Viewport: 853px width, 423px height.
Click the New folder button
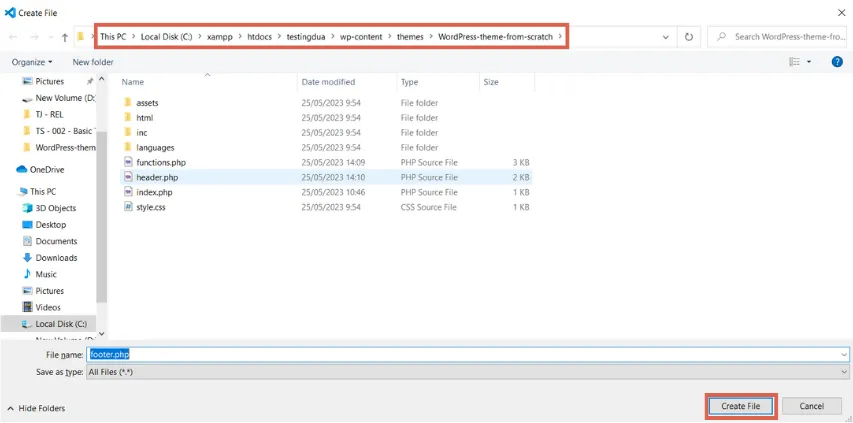pos(93,62)
